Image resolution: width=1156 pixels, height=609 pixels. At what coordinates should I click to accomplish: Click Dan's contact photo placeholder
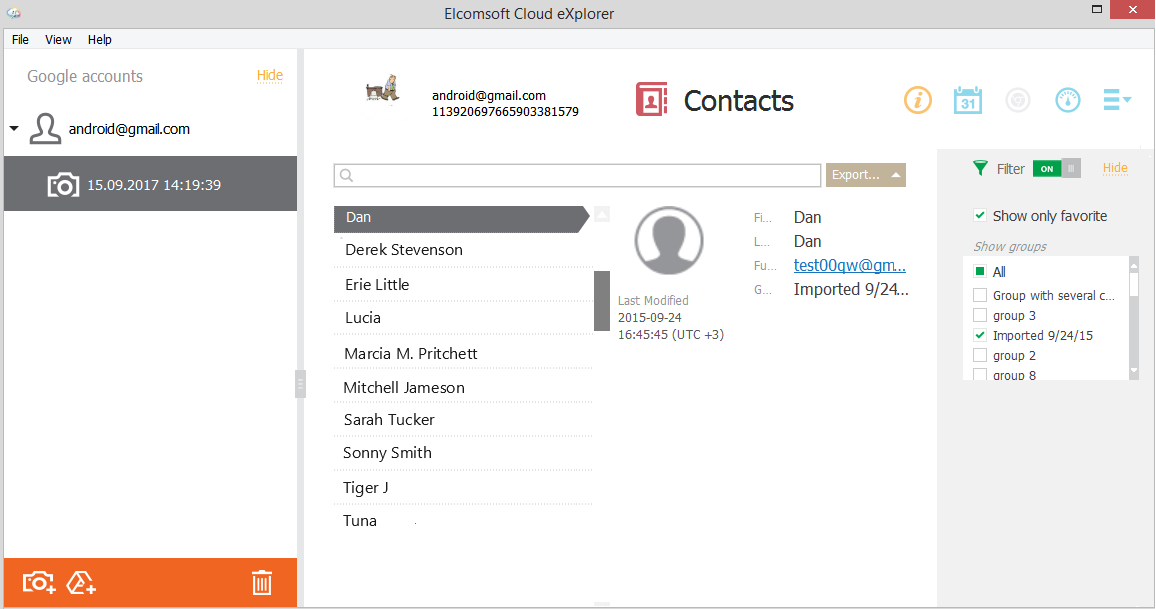(669, 240)
